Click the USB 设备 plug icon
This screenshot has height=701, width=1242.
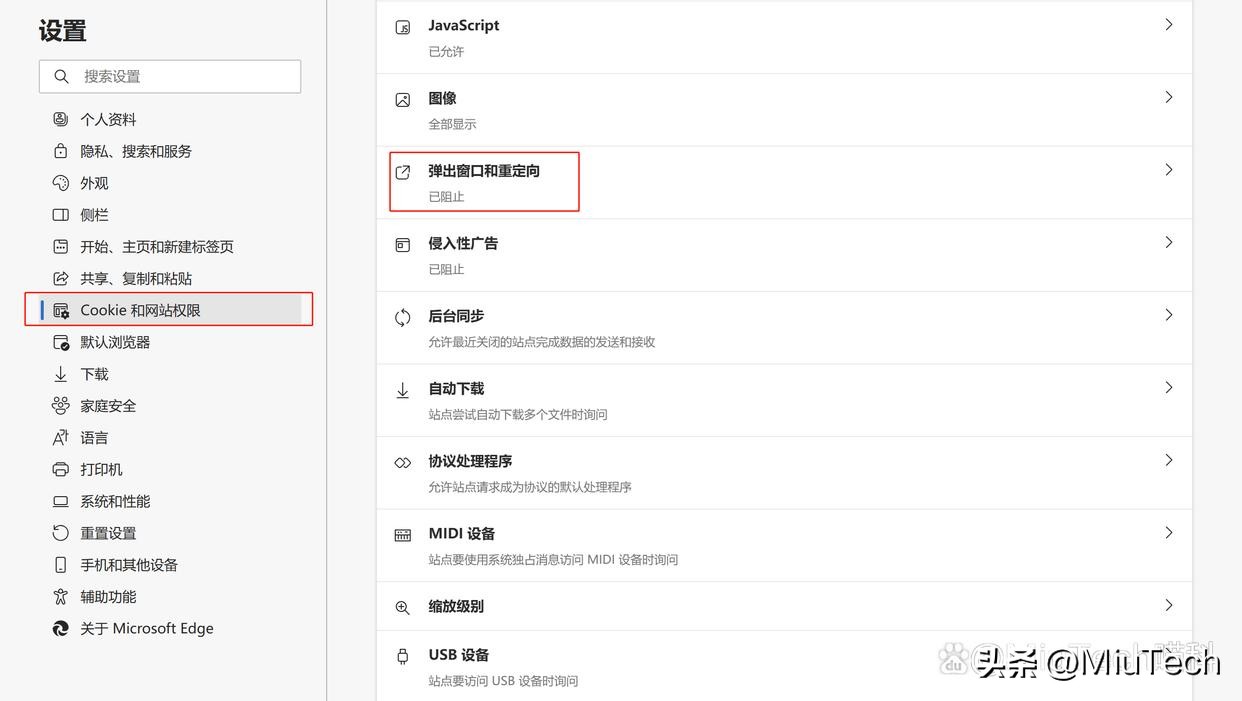click(403, 656)
